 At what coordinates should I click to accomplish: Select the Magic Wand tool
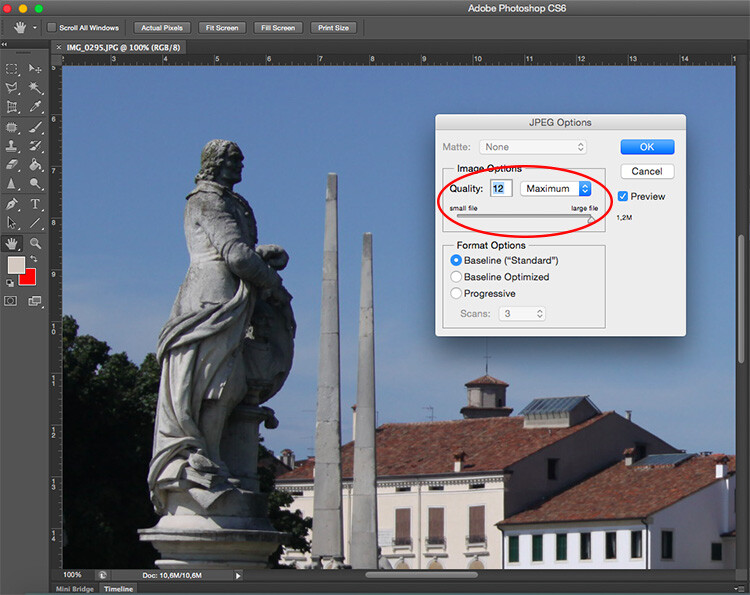coord(36,88)
